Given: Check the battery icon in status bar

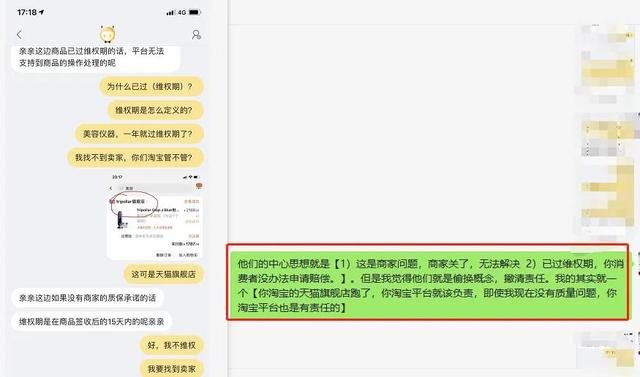Looking at the screenshot, I should (195, 12).
